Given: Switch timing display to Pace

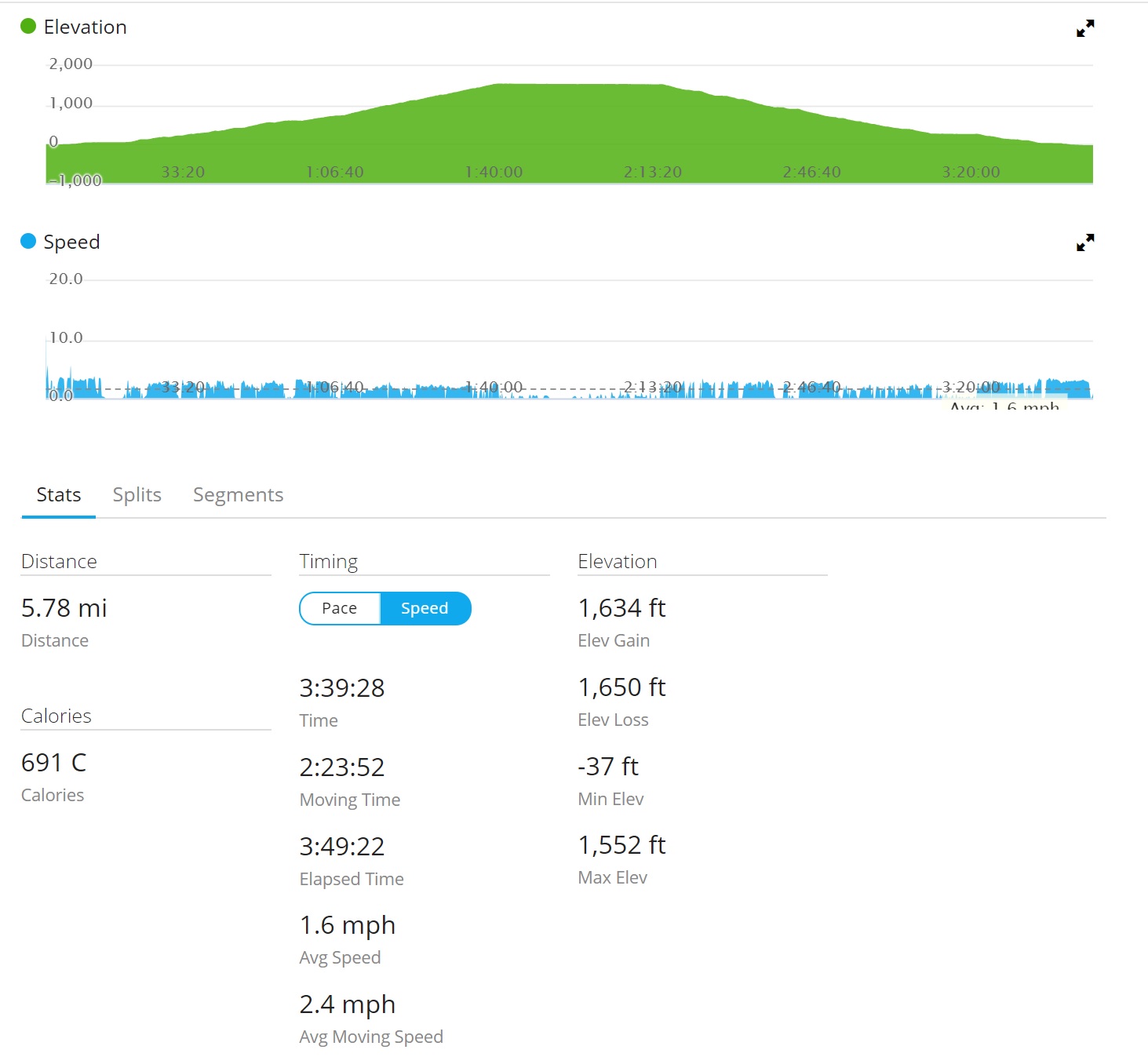Looking at the screenshot, I should (x=340, y=608).
